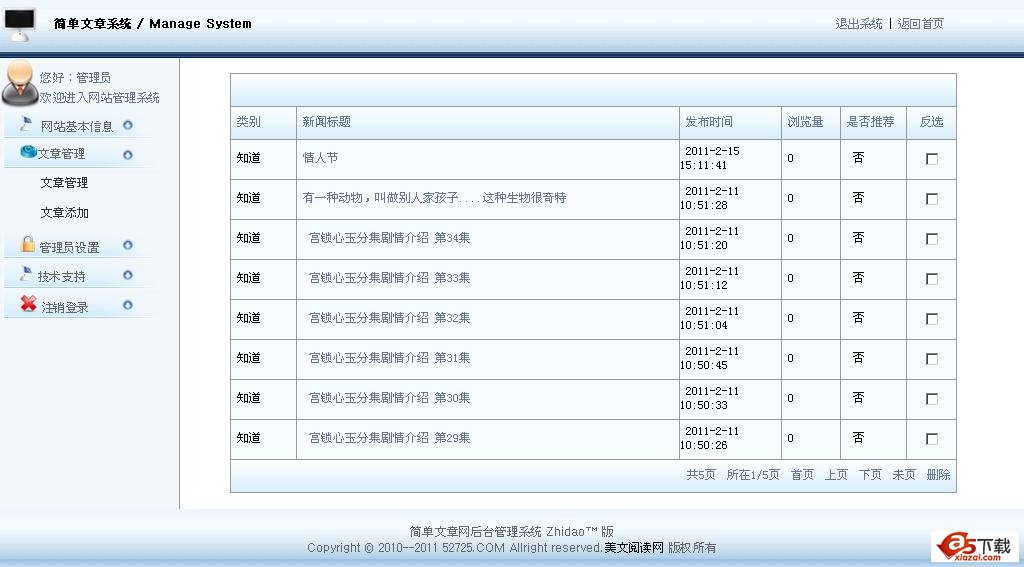Click 知道 category in 情人节 row
The image size is (1024, 567).
coord(248,158)
